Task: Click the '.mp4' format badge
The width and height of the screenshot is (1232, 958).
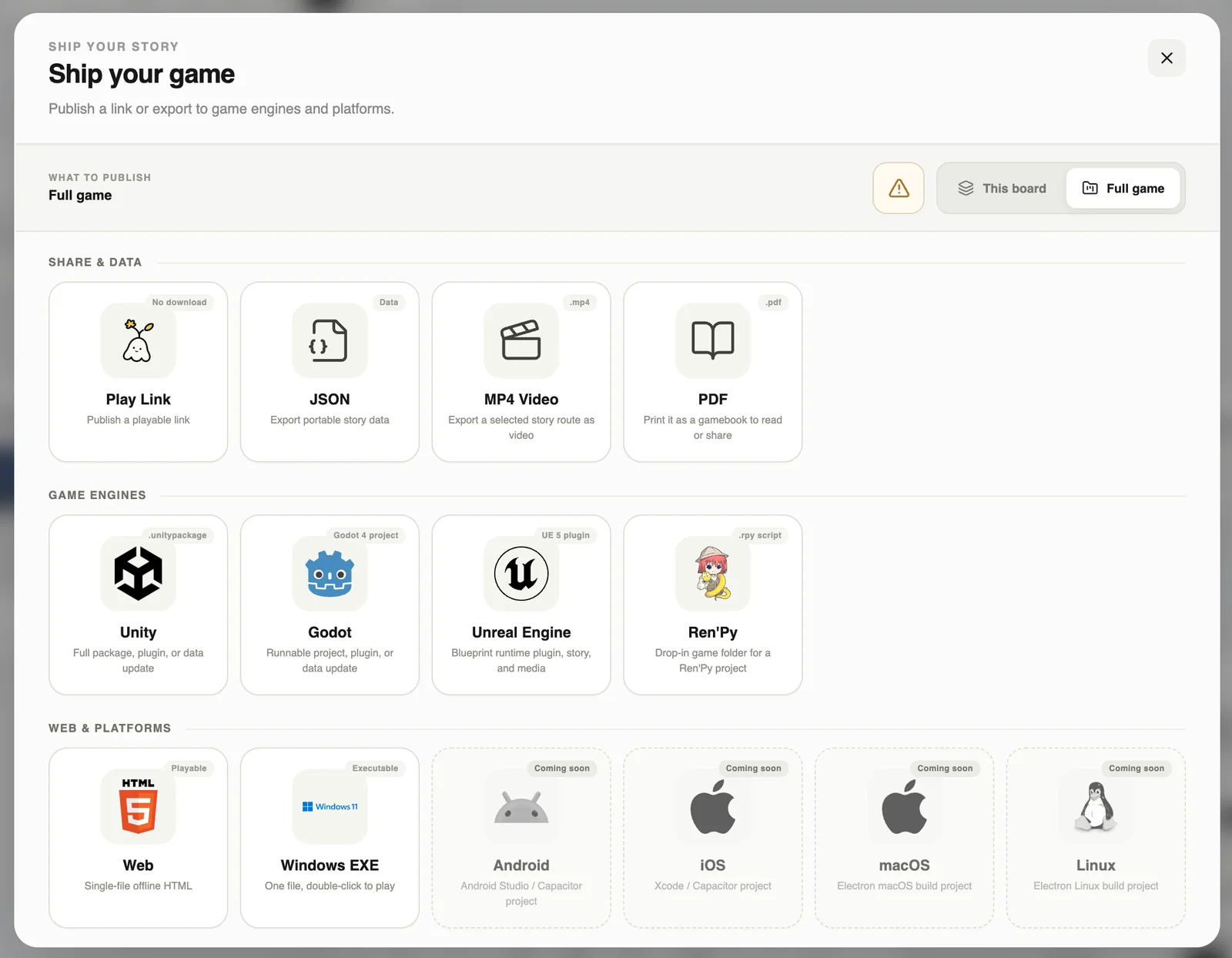Action: click(580, 302)
